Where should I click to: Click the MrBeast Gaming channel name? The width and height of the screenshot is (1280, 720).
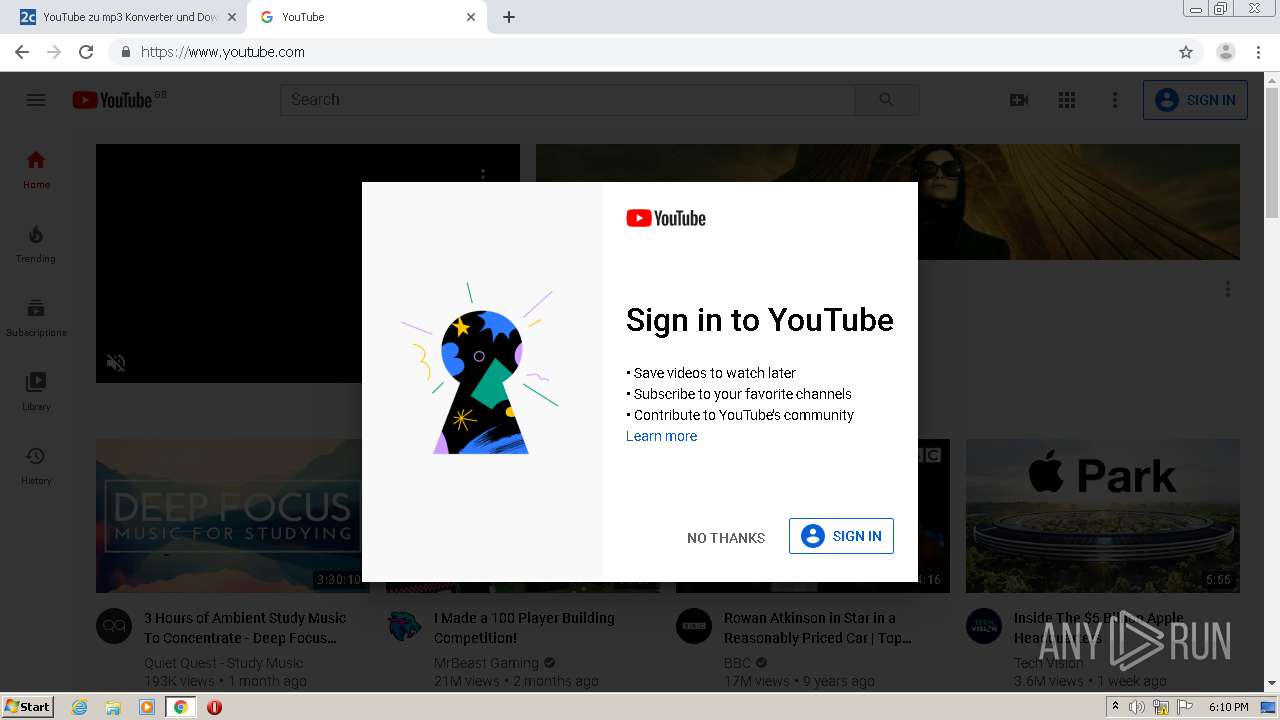pyautogui.click(x=486, y=663)
